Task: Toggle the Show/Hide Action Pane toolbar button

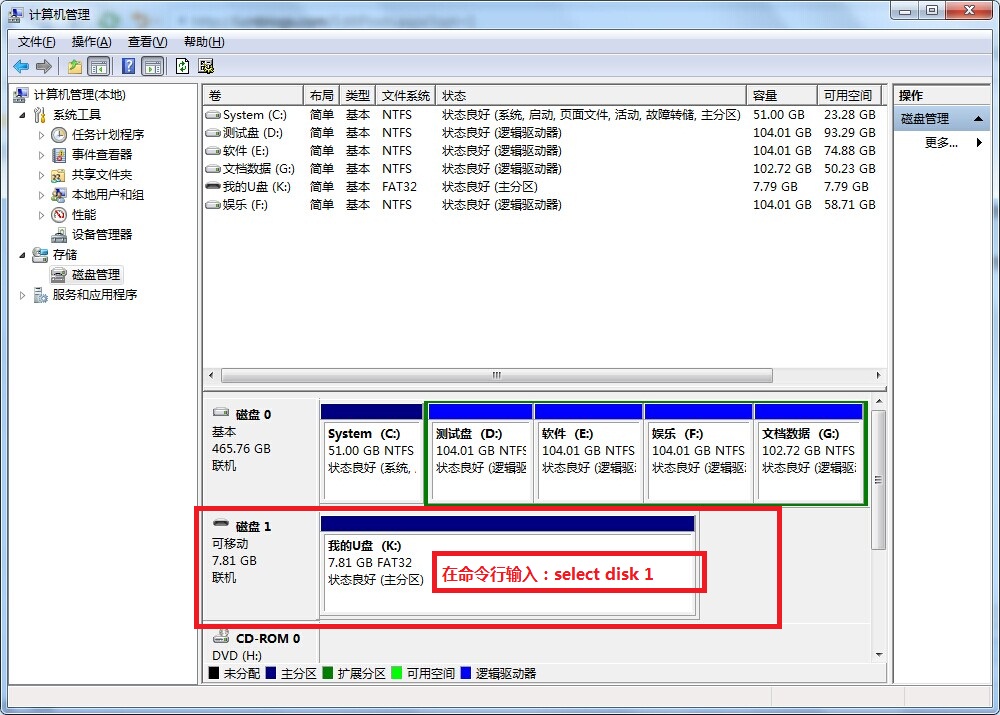Action: click(152, 66)
